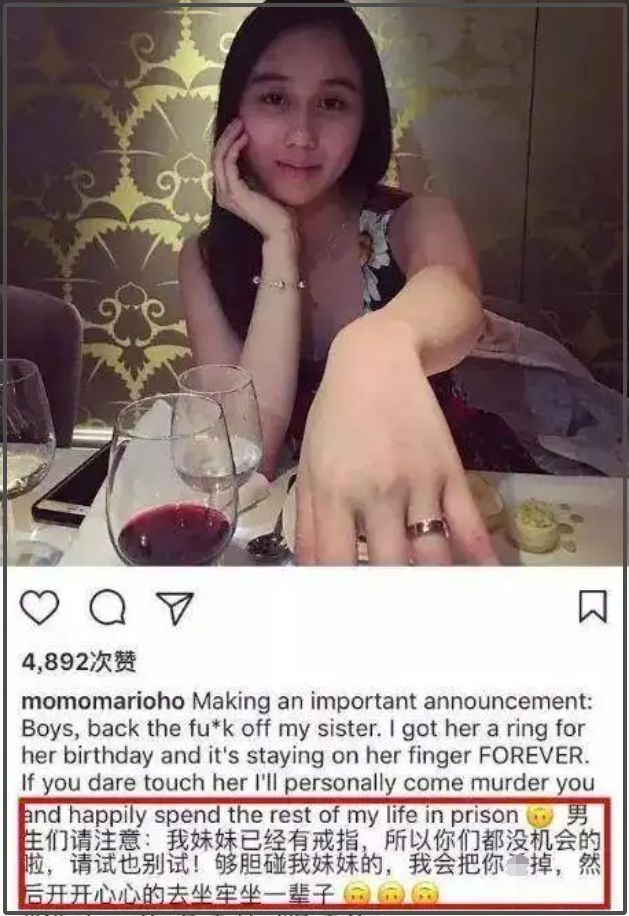This screenshot has width=629, height=916.
Task: Share the post using paper plane icon
Action: click(174, 607)
